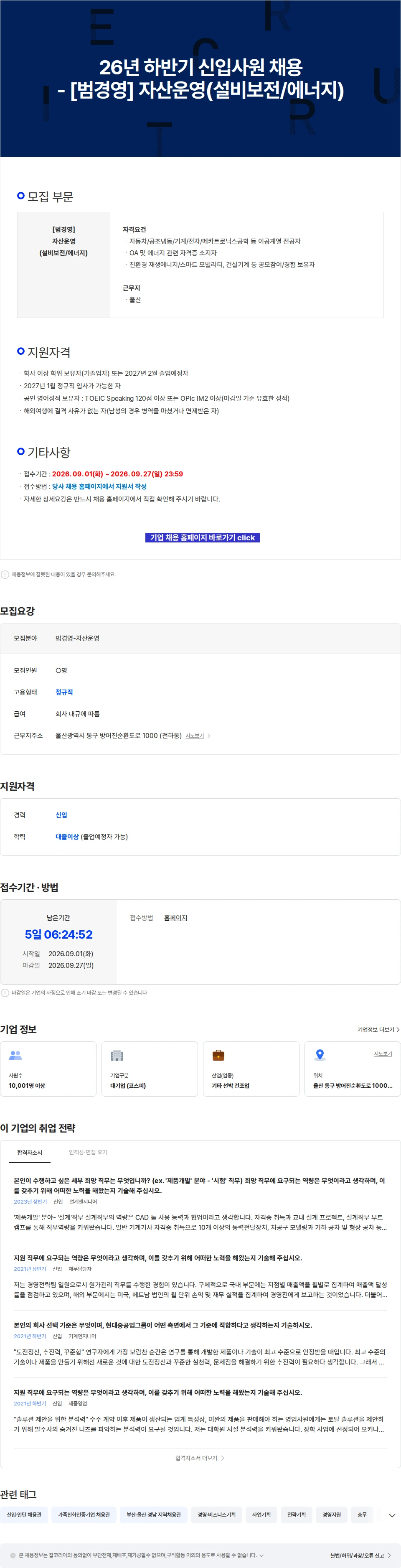
Task: Click the 범경영-자산운영 모집분야 value
Action: (x=77, y=638)
